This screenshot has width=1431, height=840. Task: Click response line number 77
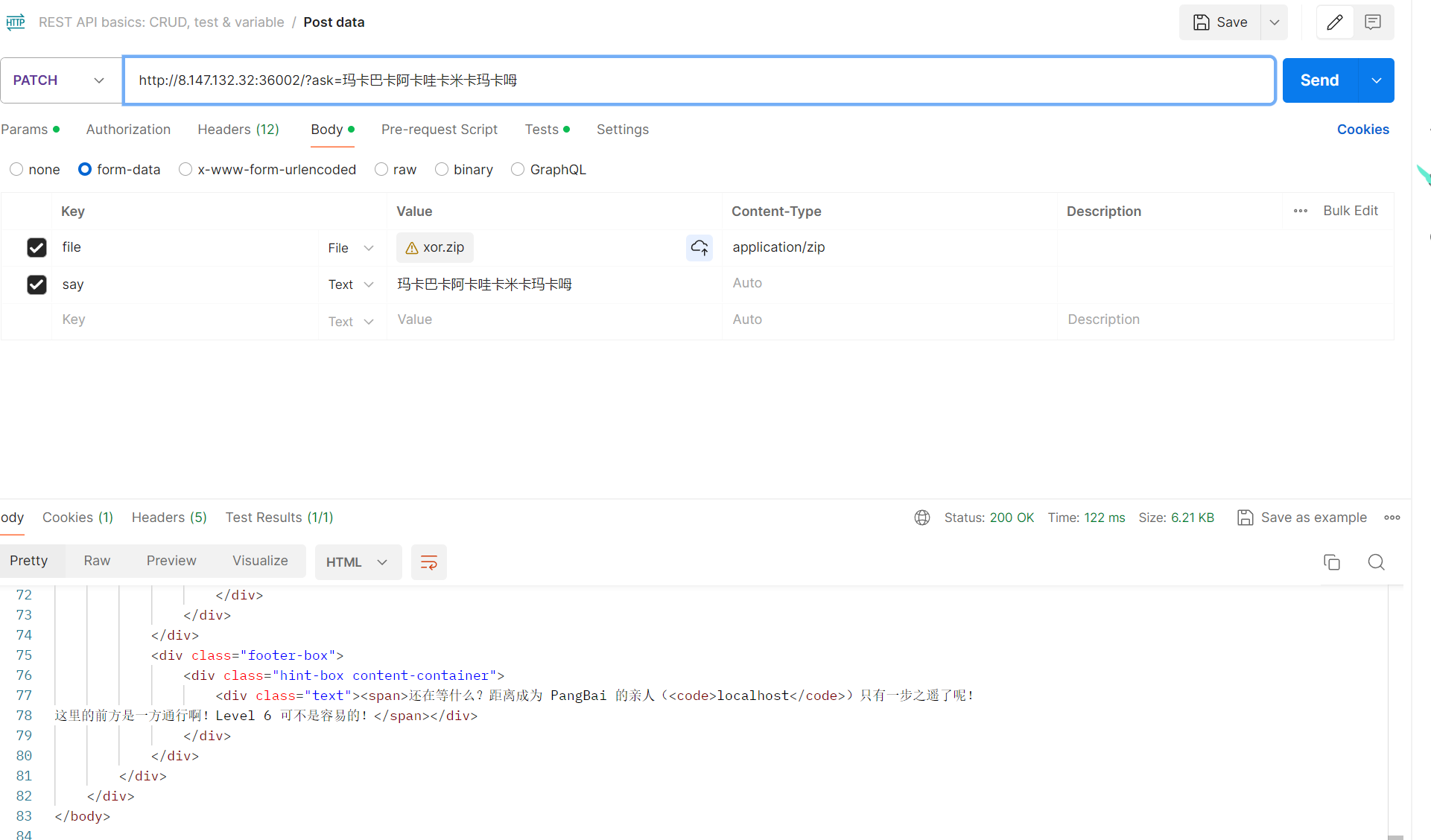(24, 696)
